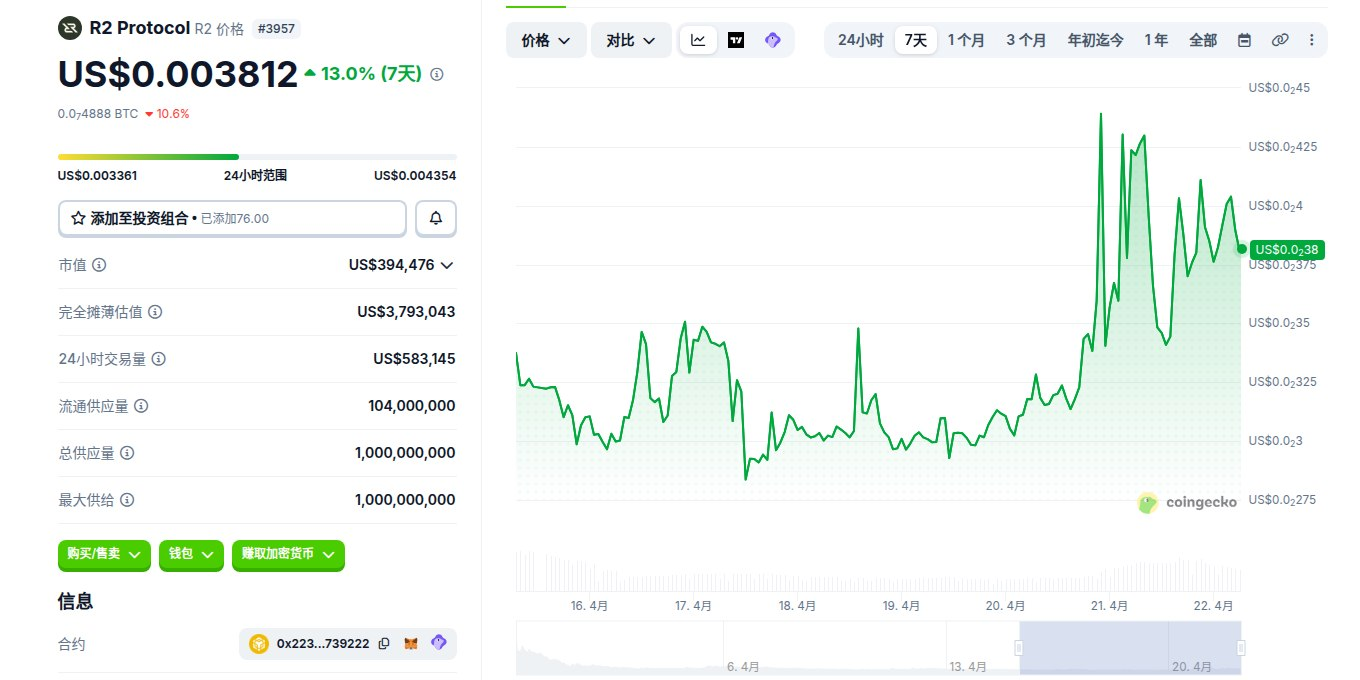This screenshot has width=1360, height=680.
Task: Click the 24h high US$0.004354
Action: 415,176
